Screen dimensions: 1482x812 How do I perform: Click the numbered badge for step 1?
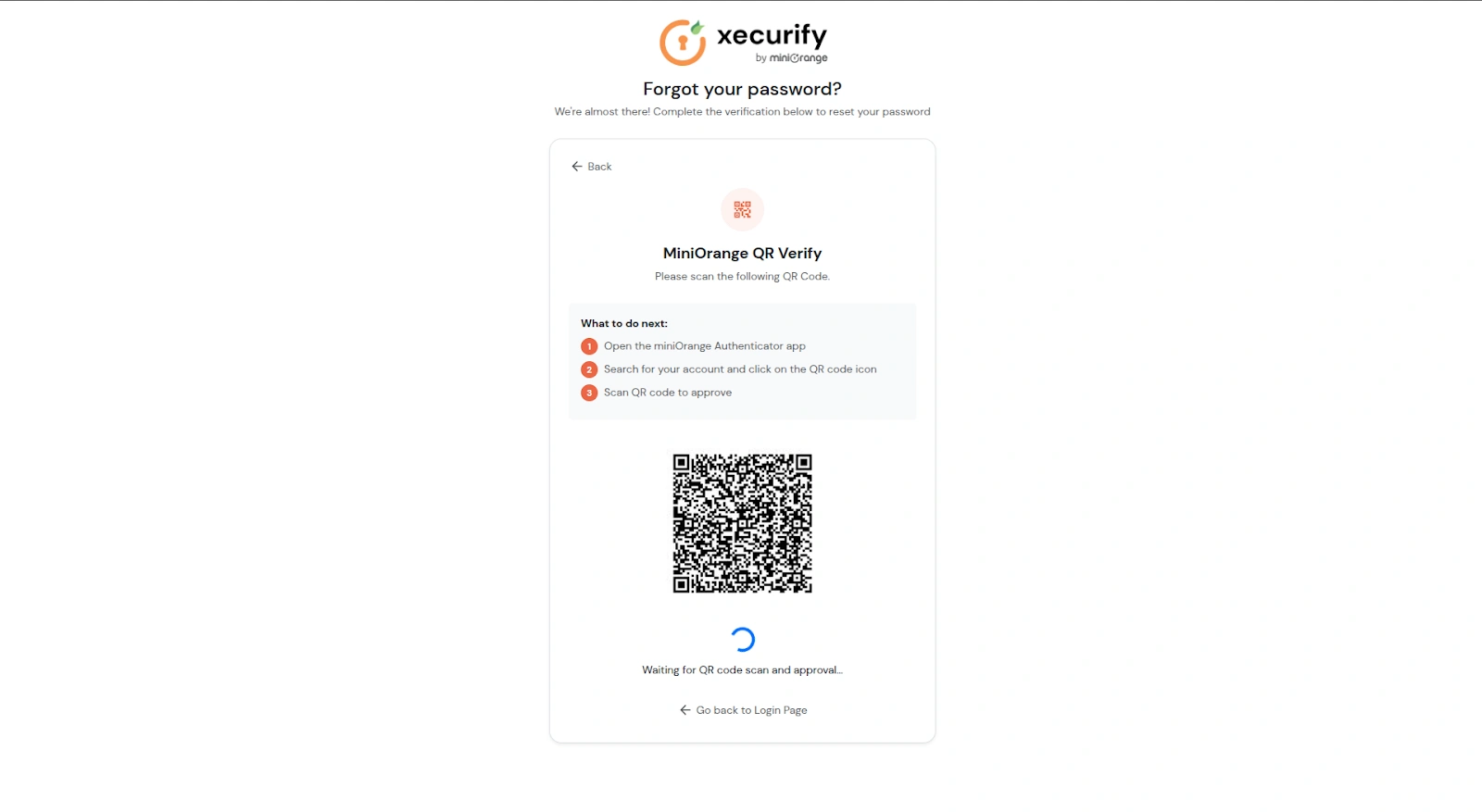click(x=589, y=346)
